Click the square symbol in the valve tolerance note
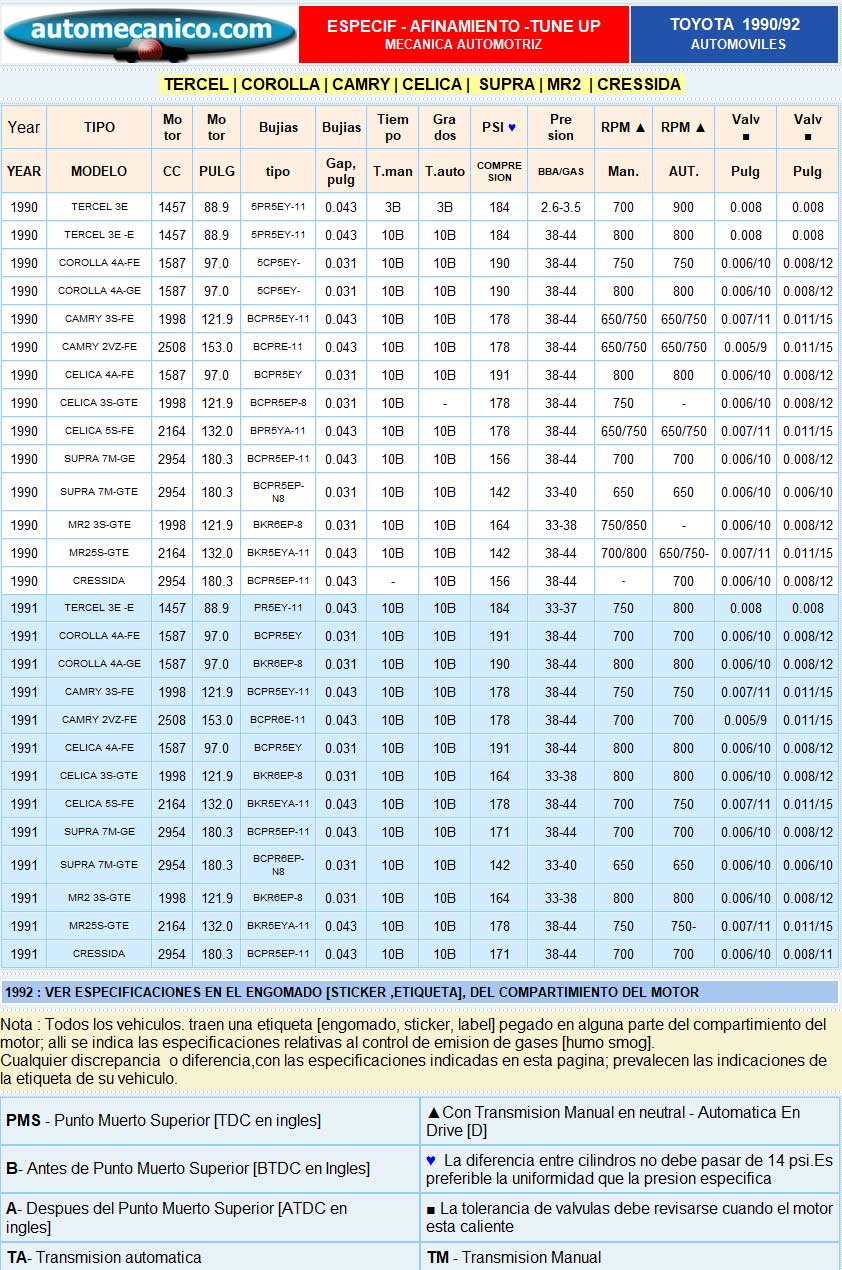This screenshot has width=842, height=1270. 431,1209
